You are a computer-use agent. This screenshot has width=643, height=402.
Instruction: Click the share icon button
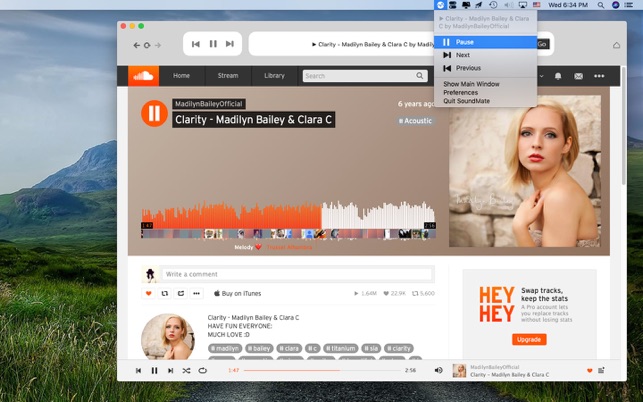click(x=181, y=293)
